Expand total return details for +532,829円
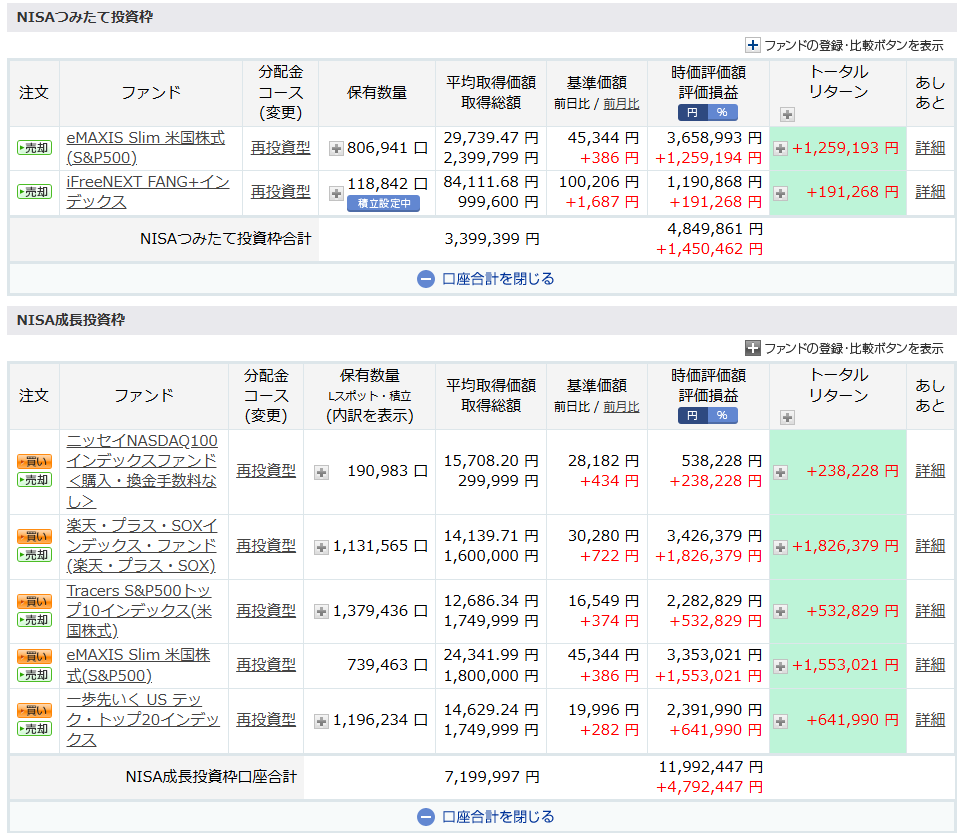The width and height of the screenshot is (967, 835). click(x=781, y=612)
